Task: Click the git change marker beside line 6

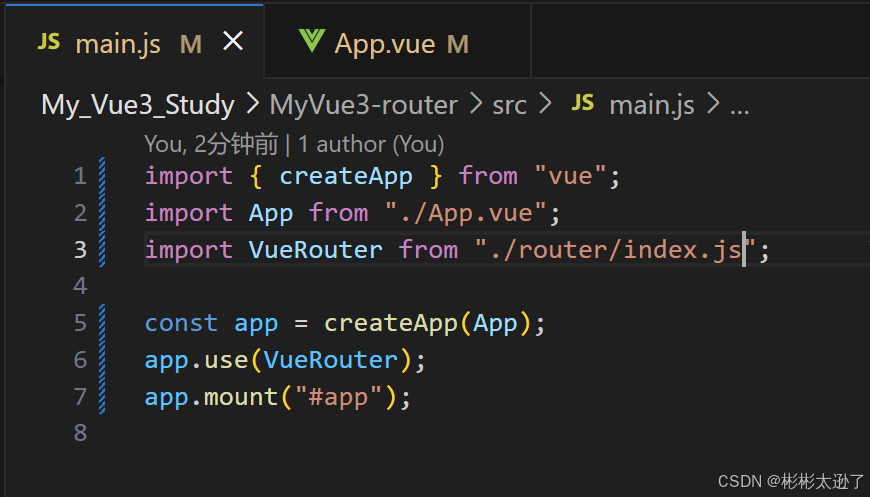Action: point(102,359)
